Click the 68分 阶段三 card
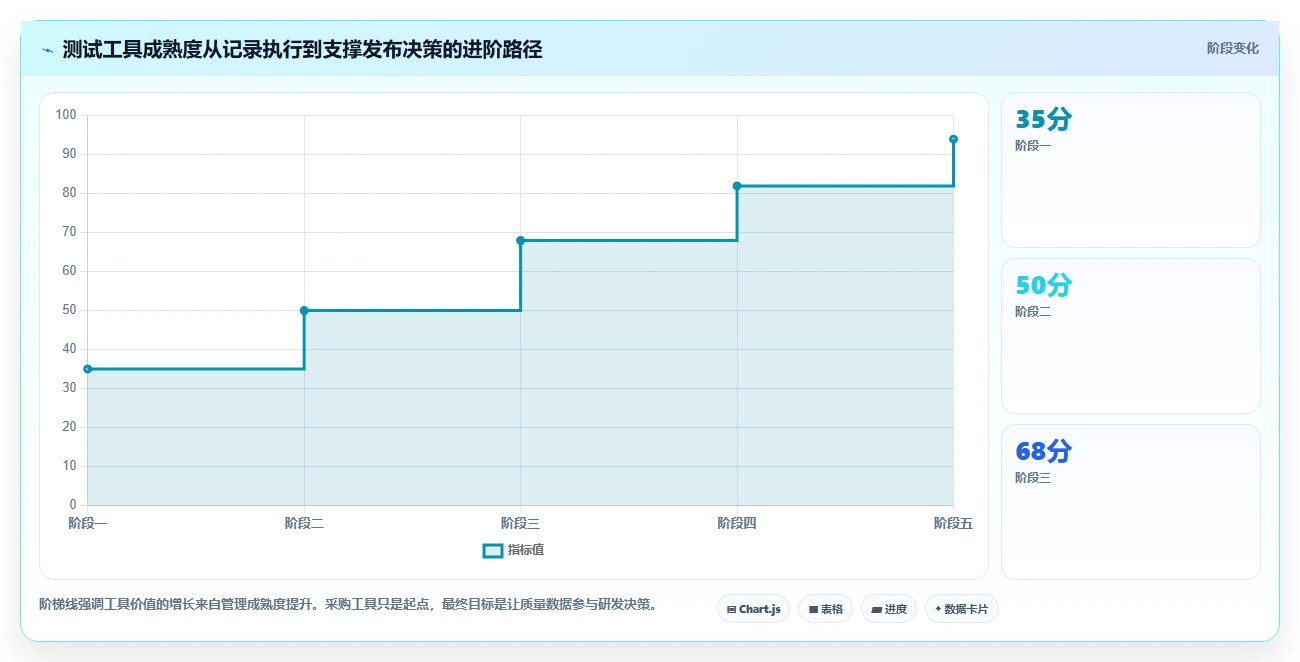Image resolution: width=1300 pixels, height=662 pixels. [x=1131, y=502]
